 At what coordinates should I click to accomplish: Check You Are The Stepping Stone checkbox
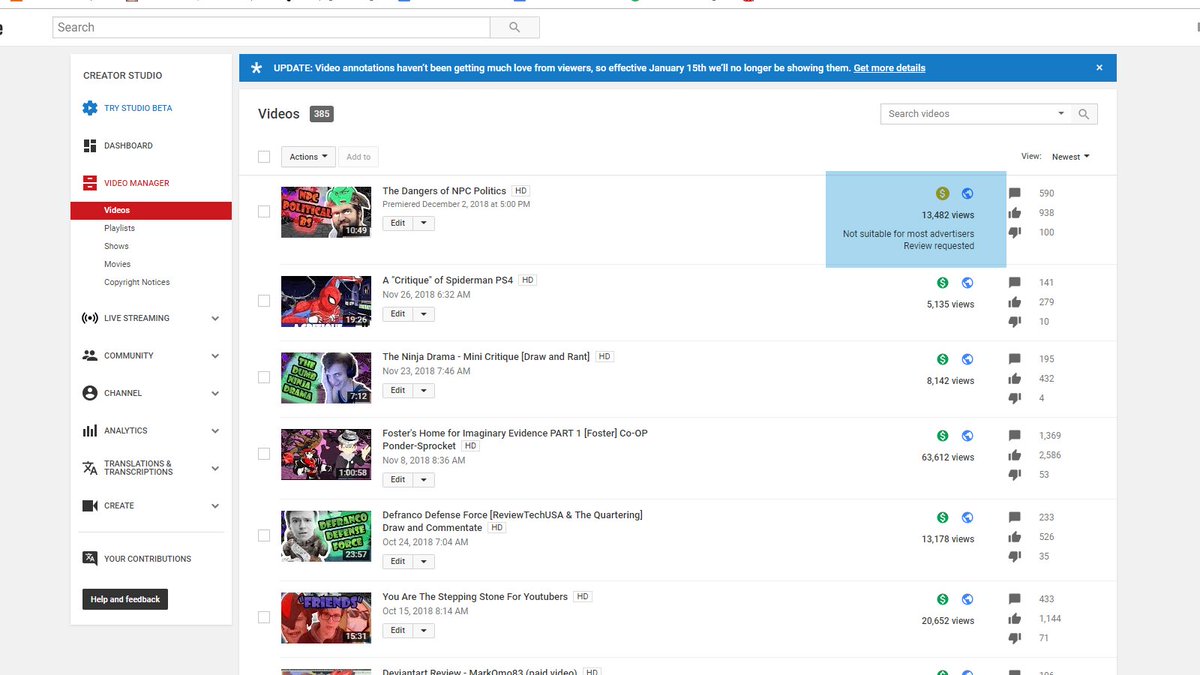point(264,617)
